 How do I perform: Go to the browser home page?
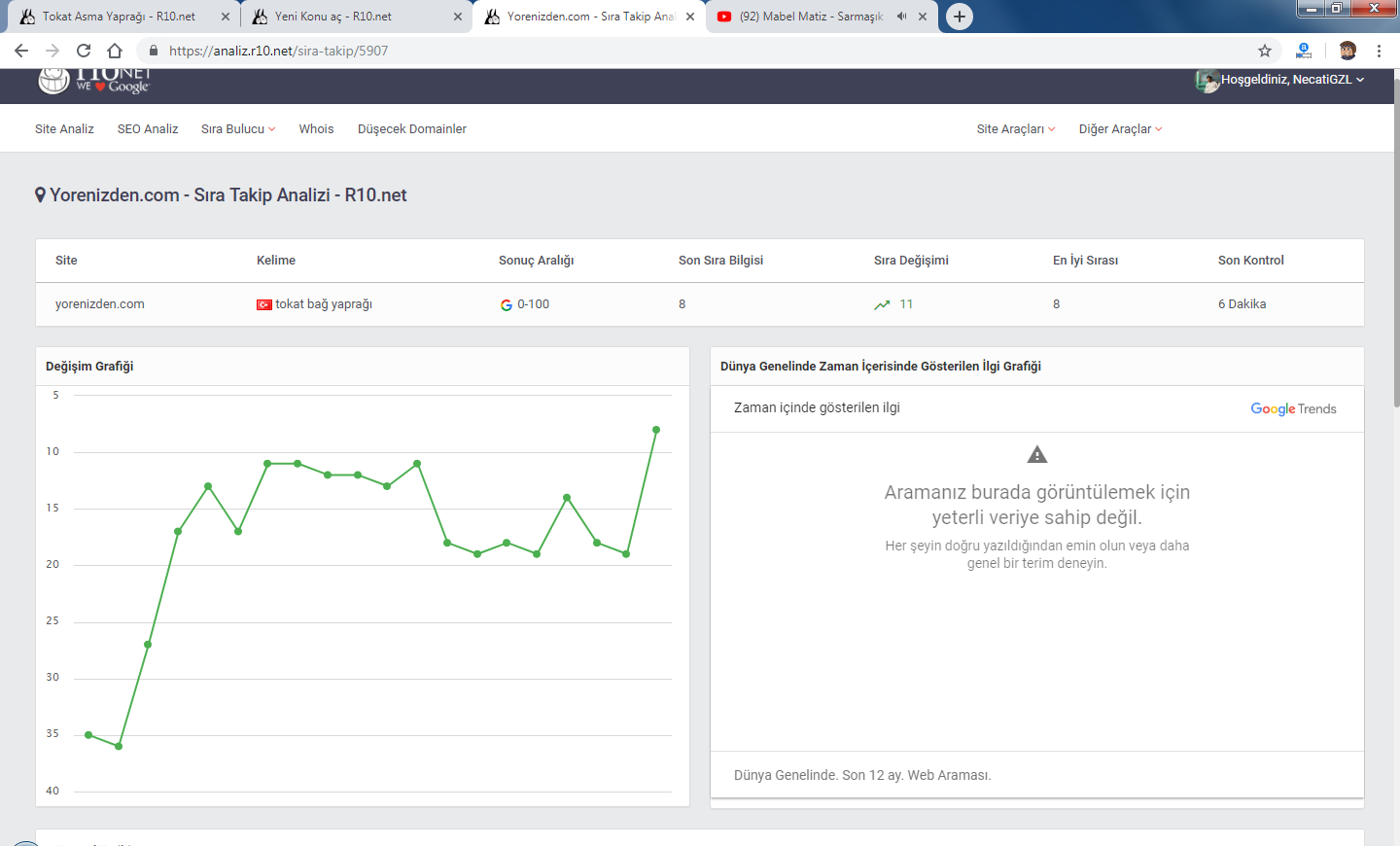click(115, 51)
